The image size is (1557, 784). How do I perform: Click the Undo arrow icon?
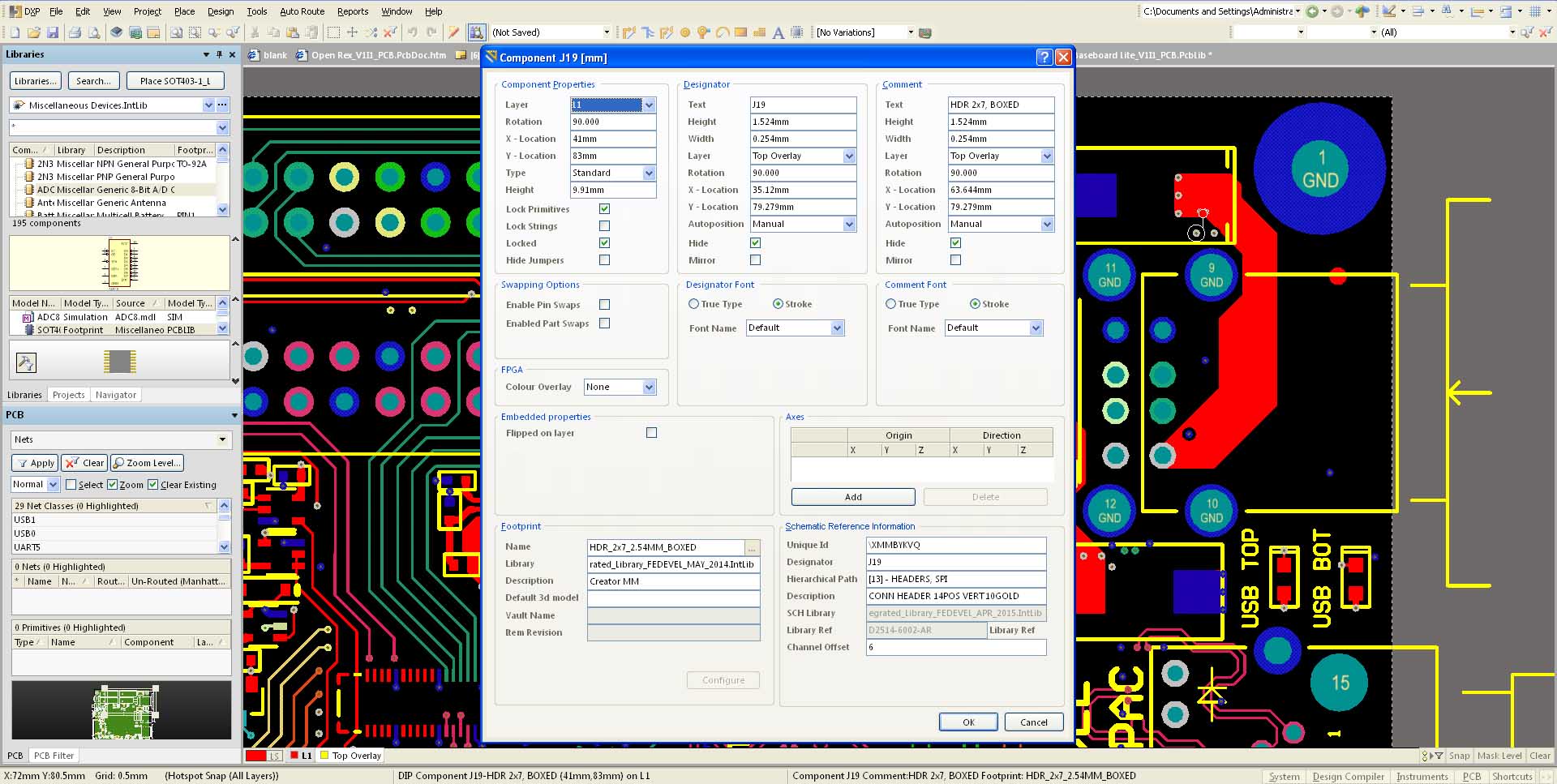(413, 32)
